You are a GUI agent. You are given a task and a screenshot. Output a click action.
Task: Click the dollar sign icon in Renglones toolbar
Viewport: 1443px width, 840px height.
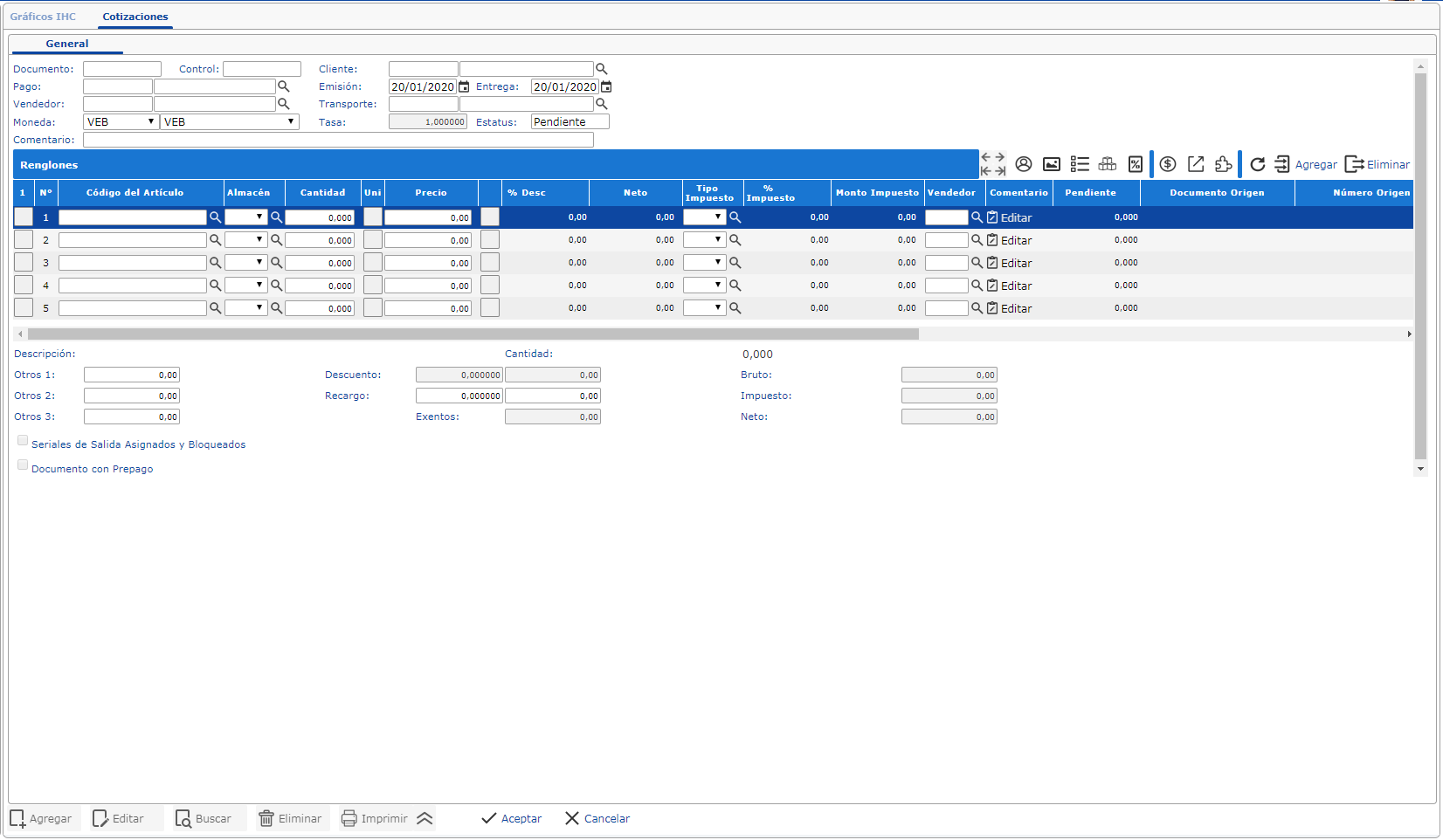click(x=1168, y=164)
